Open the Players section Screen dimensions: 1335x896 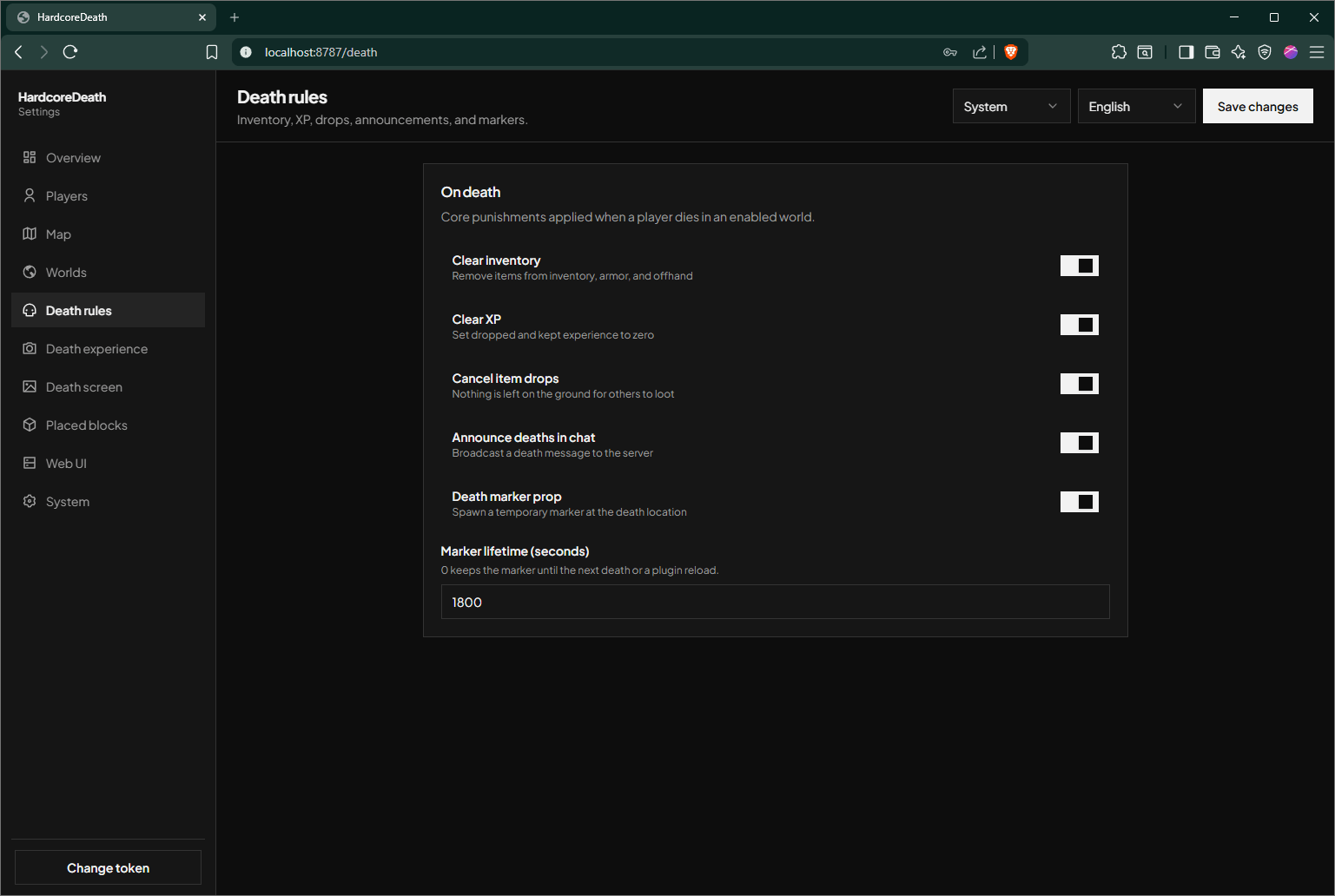point(108,195)
